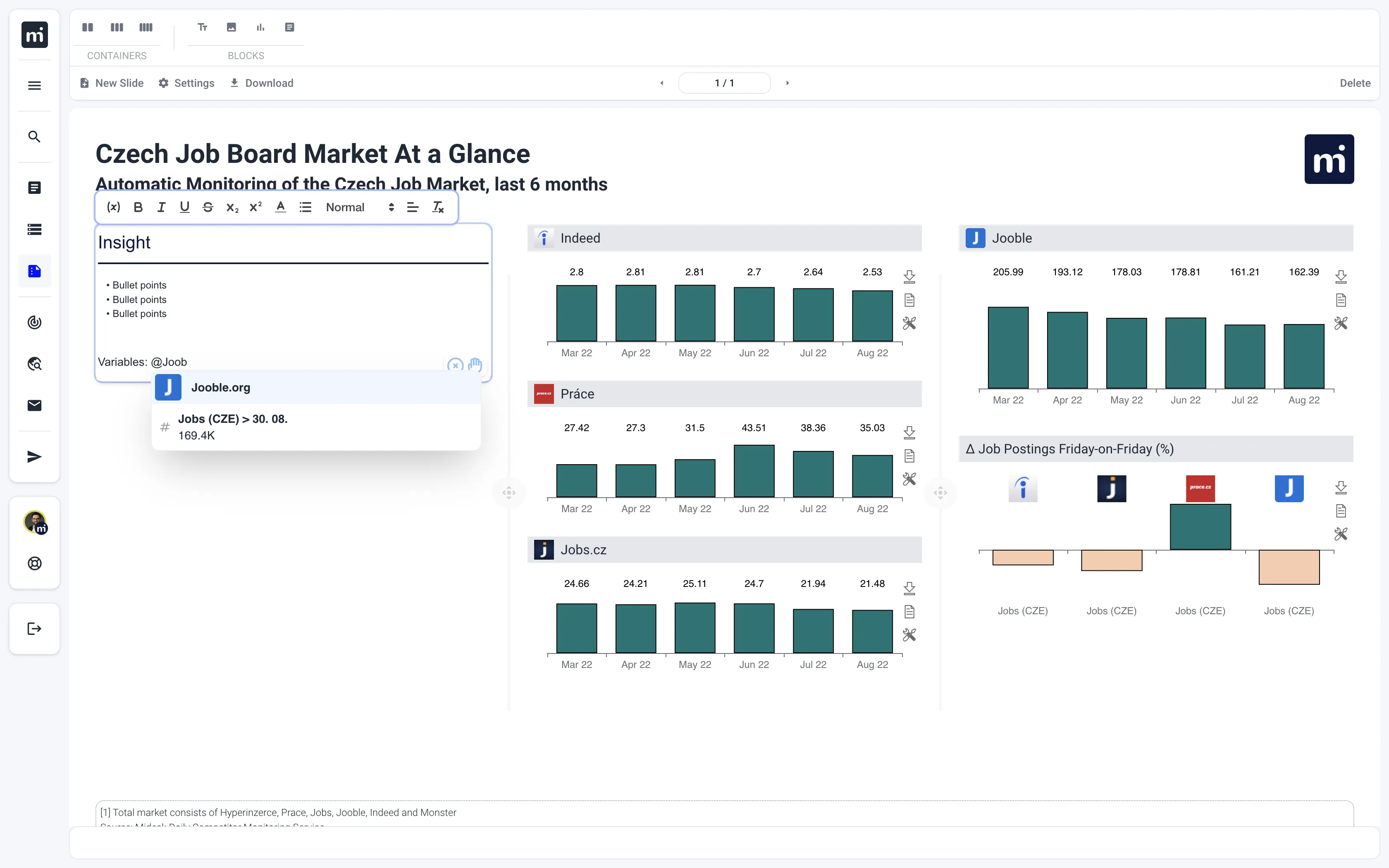Open the slides icon highlighted in sidebar

tap(34, 271)
